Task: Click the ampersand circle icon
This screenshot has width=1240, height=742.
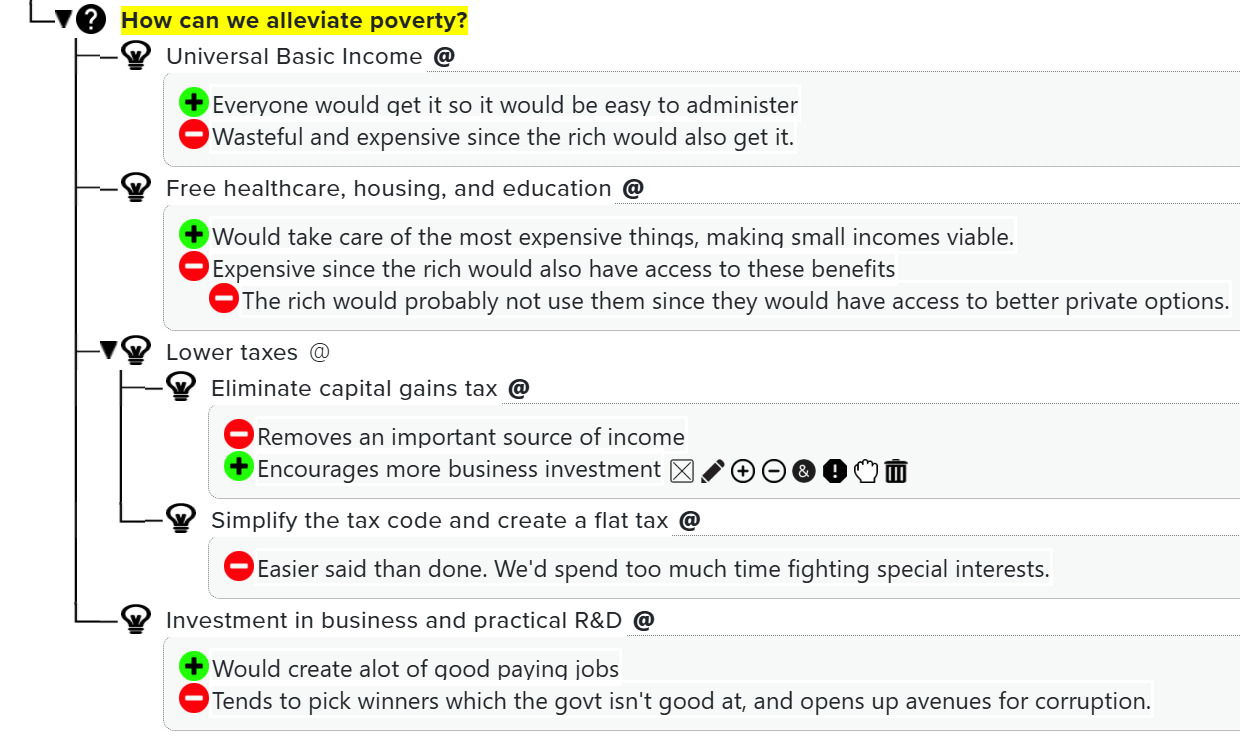Action: tap(804, 471)
